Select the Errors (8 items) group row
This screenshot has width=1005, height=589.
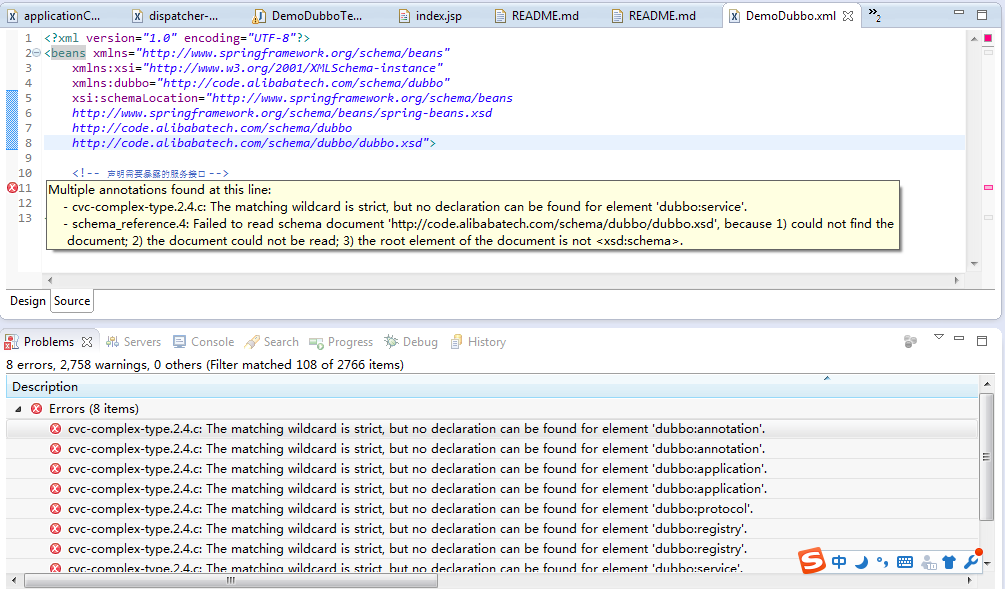point(492,409)
